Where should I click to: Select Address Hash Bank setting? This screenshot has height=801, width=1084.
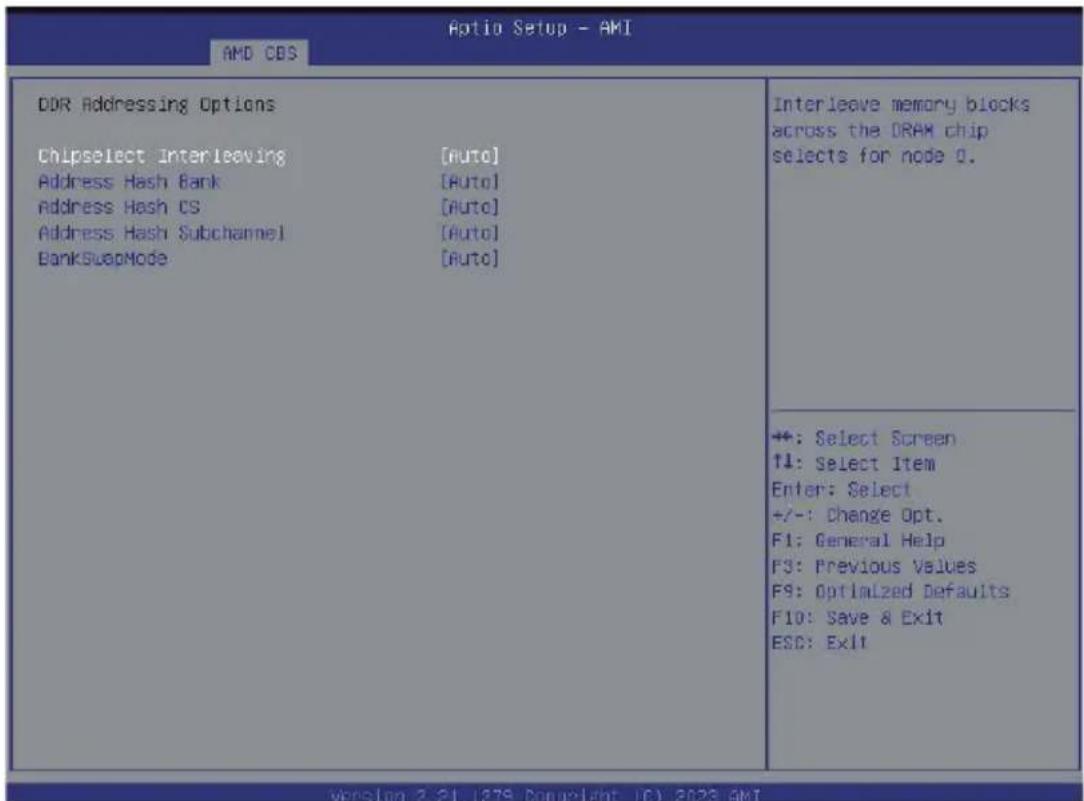coord(129,182)
